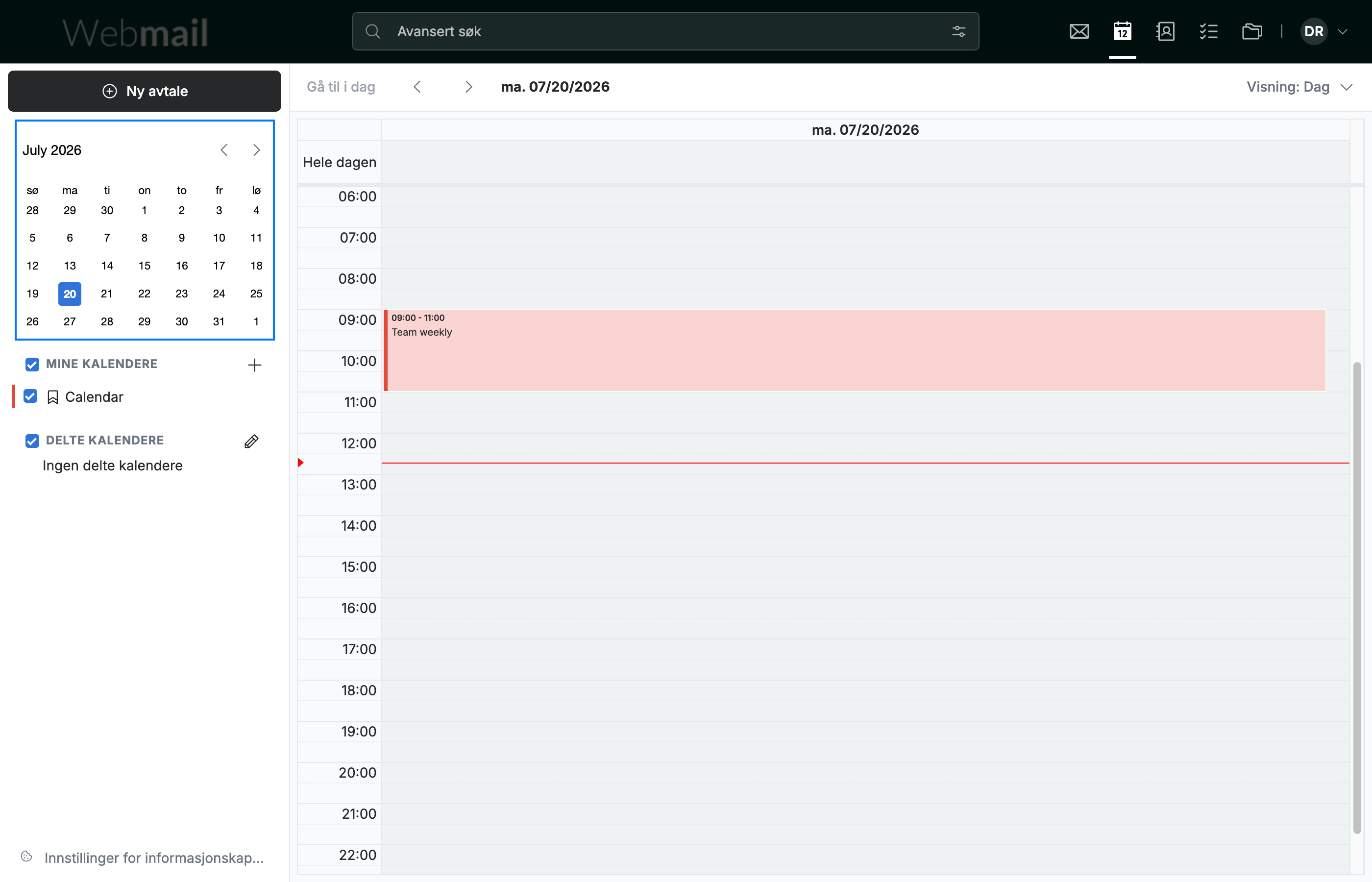Viewport: 1372px width, 882px height.
Task: Click the red Calendar color bar
Action: (x=13, y=396)
